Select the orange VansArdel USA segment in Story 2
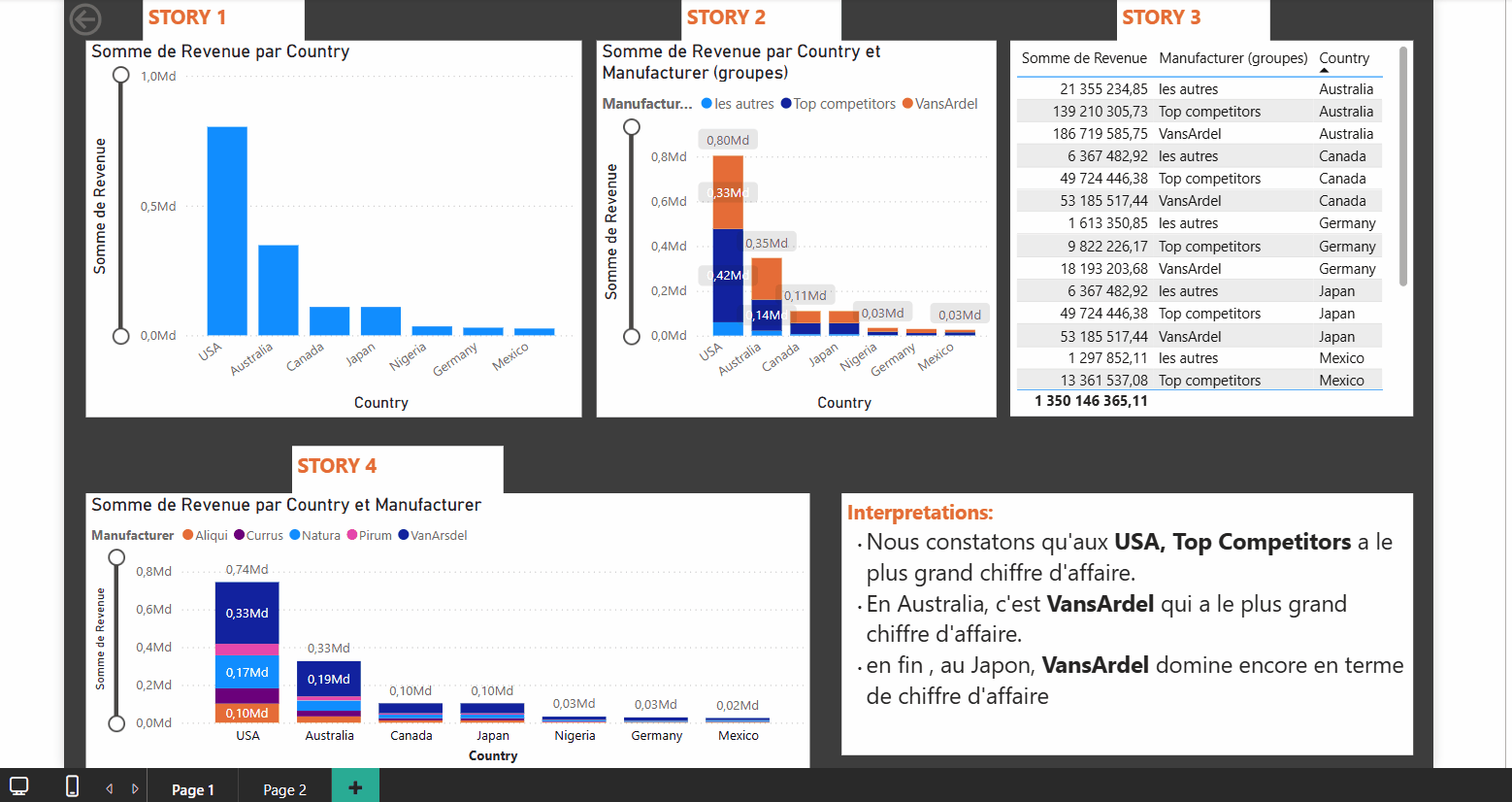The image size is (1512, 802). click(728, 192)
